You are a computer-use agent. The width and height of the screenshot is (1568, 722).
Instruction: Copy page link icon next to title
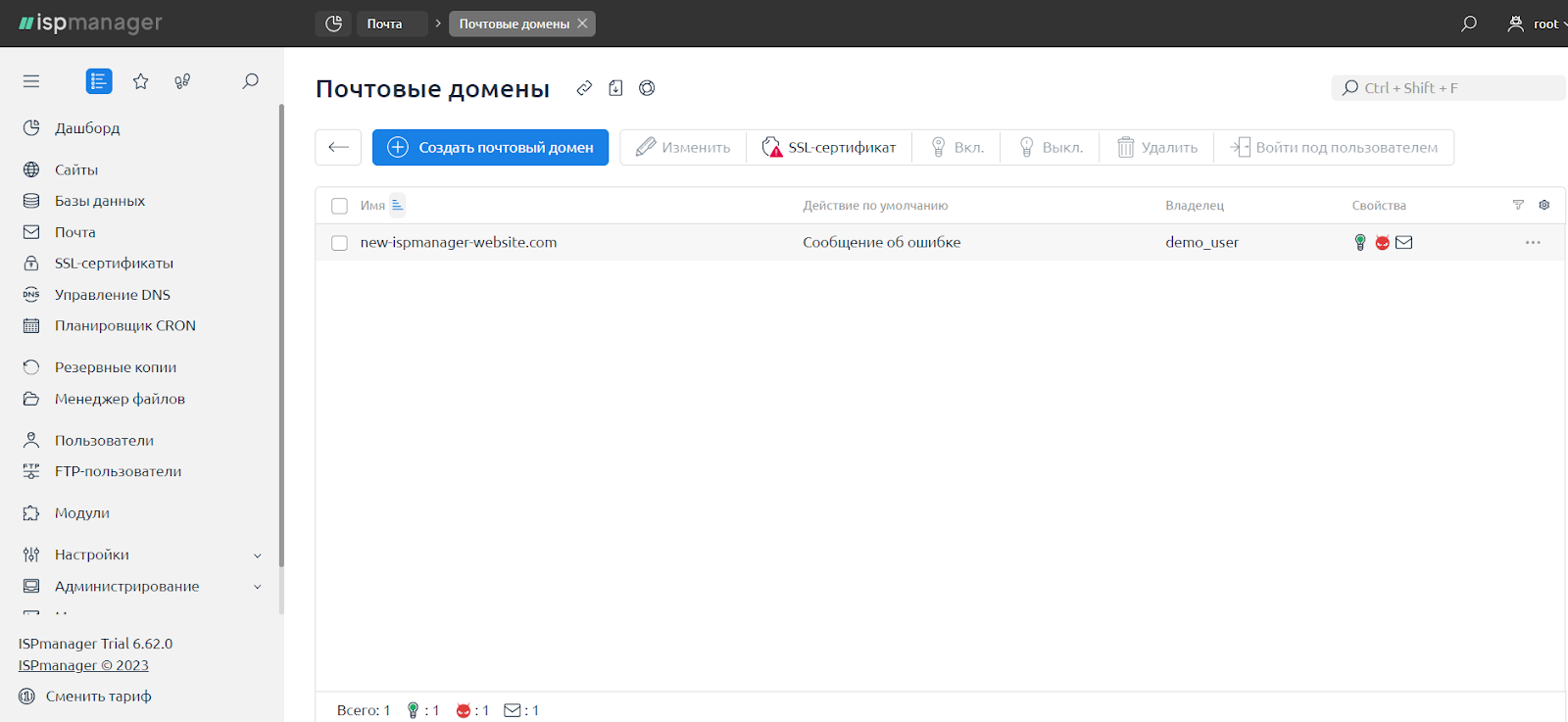[x=584, y=88]
